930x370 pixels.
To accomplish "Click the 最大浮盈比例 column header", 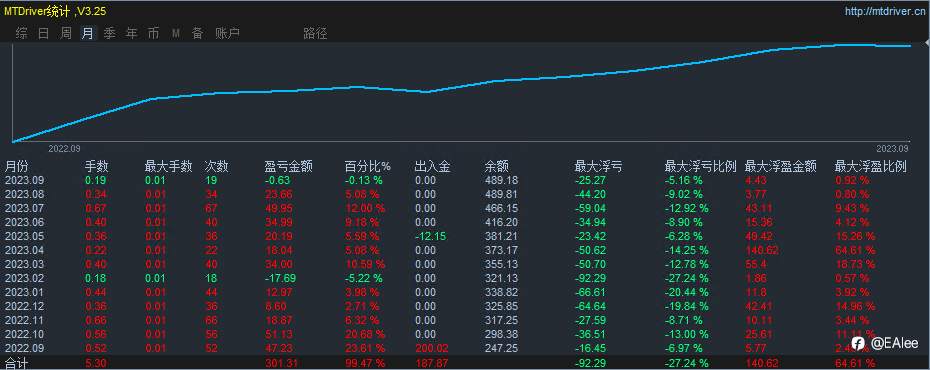I will 871,167.
